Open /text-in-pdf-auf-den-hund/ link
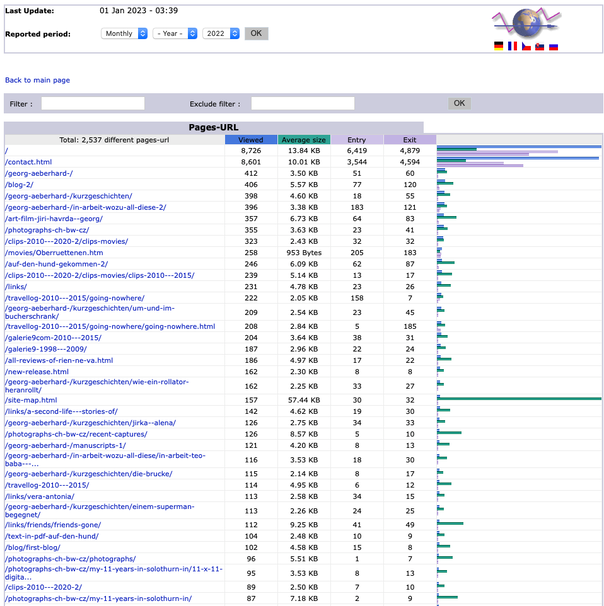This screenshot has width=604, height=606. click(52, 536)
